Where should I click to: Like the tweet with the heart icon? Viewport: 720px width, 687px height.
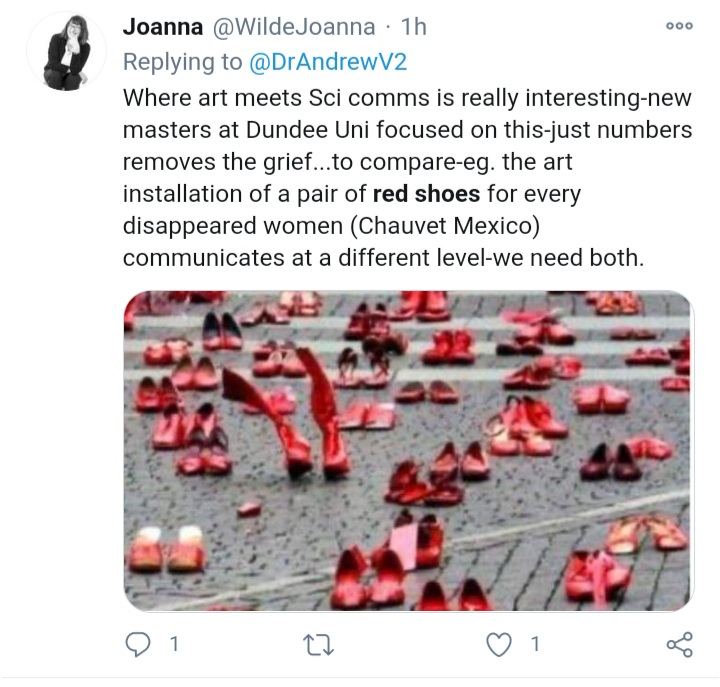(x=499, y=644)
